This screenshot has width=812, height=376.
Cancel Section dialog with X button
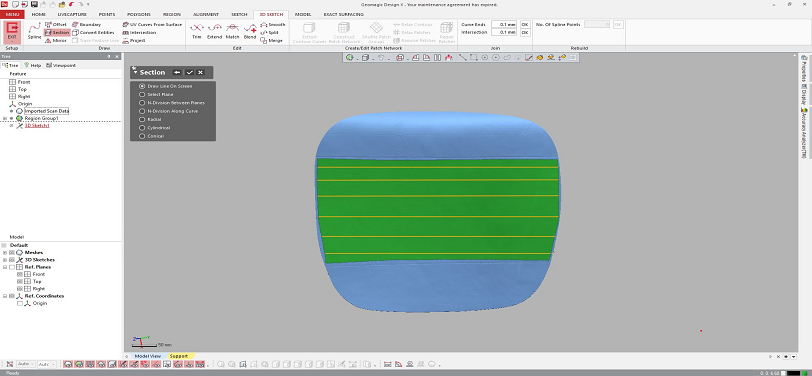(x=200, y=73)
